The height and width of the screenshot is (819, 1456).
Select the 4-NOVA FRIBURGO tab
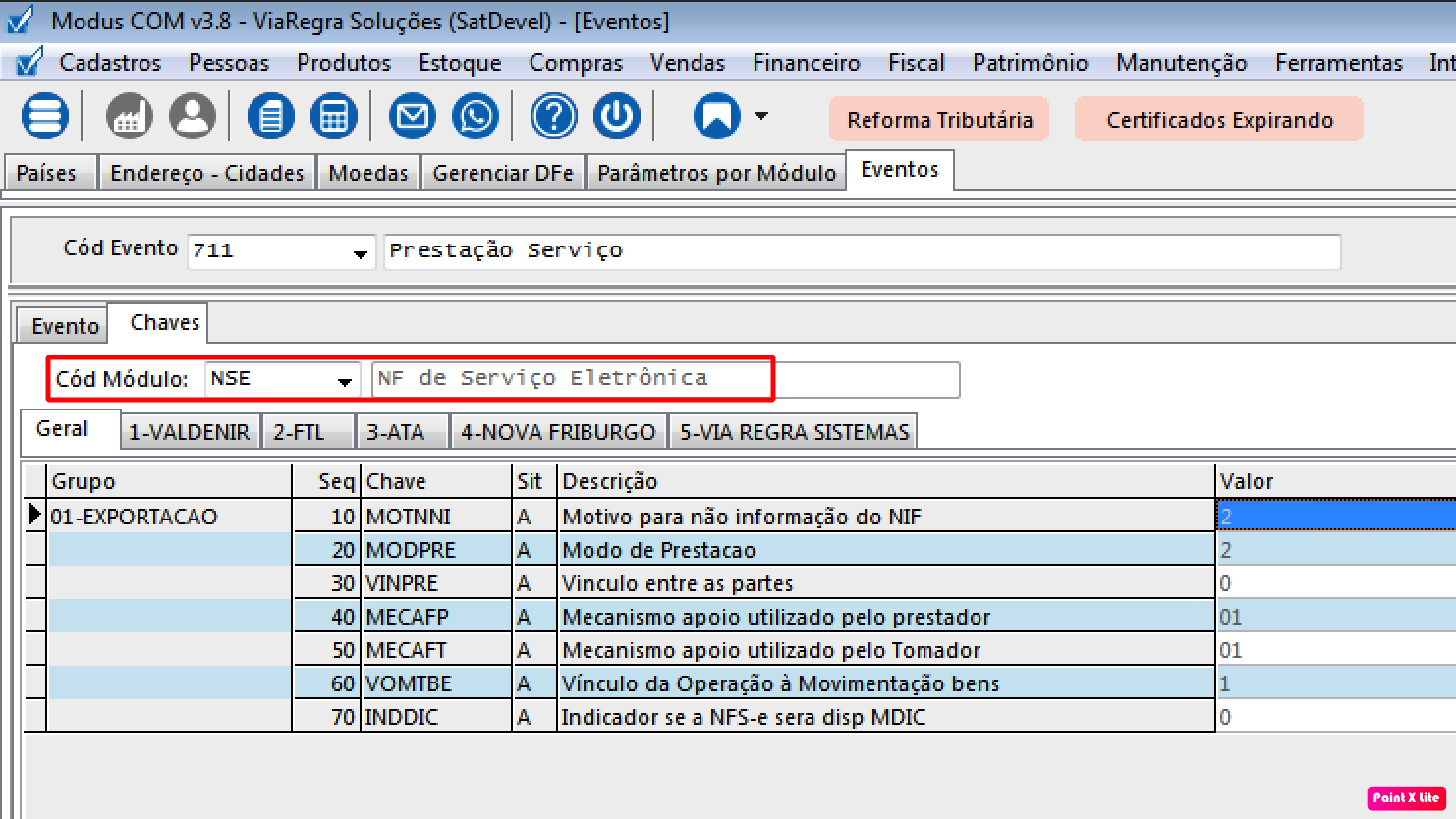pyautogui.click(x=558, y=432)
